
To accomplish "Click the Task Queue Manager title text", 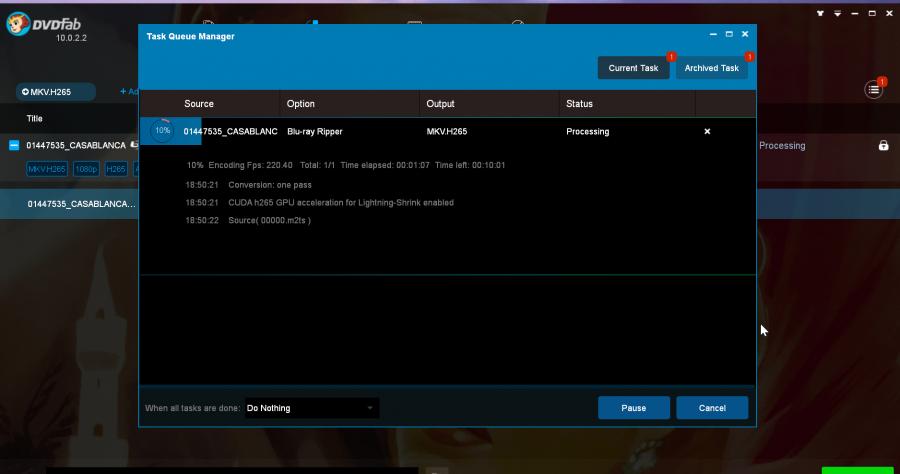I will [x=191, y=36].
